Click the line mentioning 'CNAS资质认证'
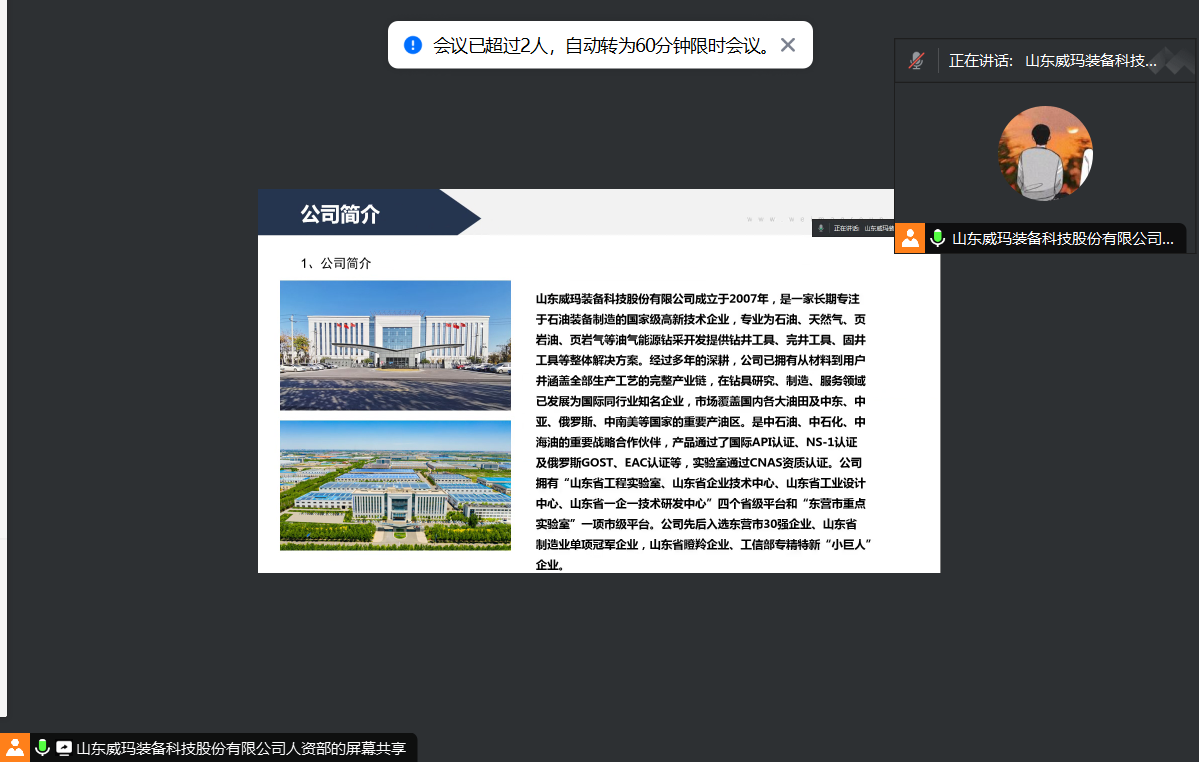 [x=699, y=463]
